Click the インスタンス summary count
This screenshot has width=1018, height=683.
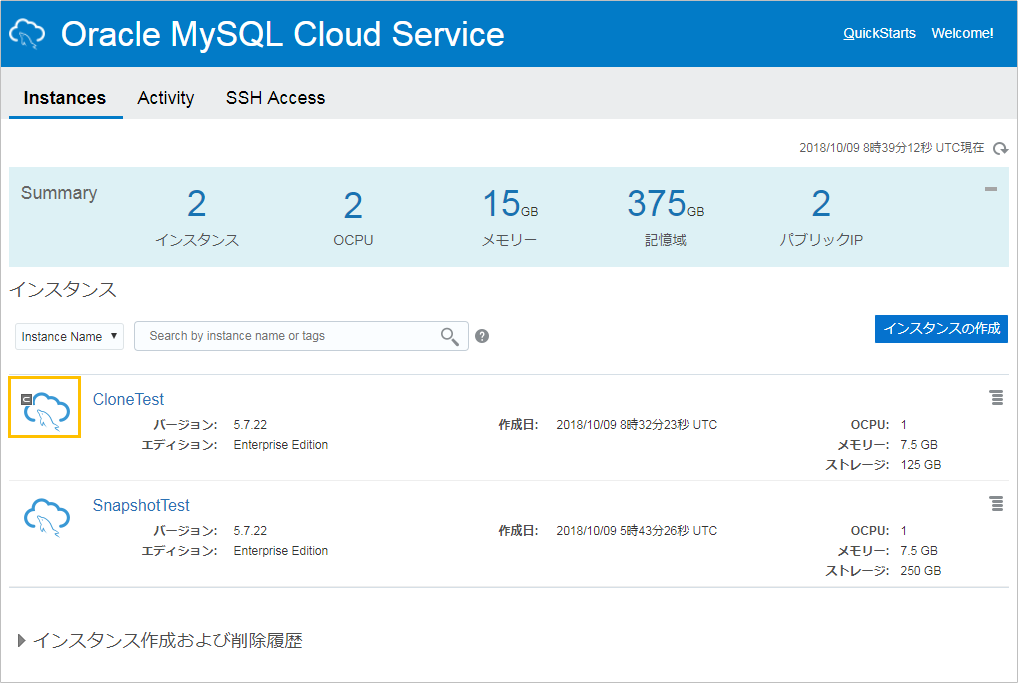tap(197, 205)
